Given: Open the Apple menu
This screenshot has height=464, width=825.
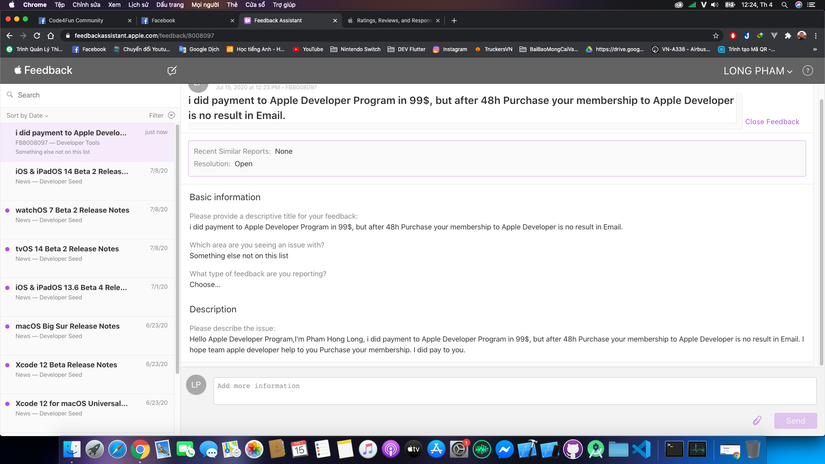Looking at the screenshot, I should [x=12, y=5].
